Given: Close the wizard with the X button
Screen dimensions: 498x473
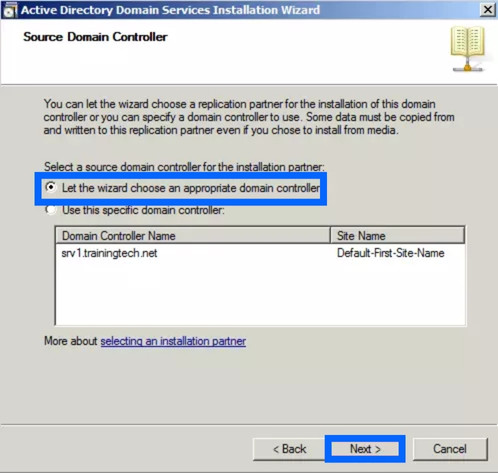Looking at the screenshot, I should pos(487,10).
